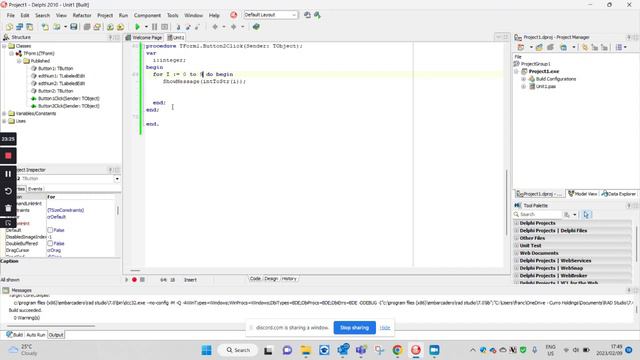Click the (TSizeConstraints) property value
This screenshot has width=640, height=360.
(66, 210)
